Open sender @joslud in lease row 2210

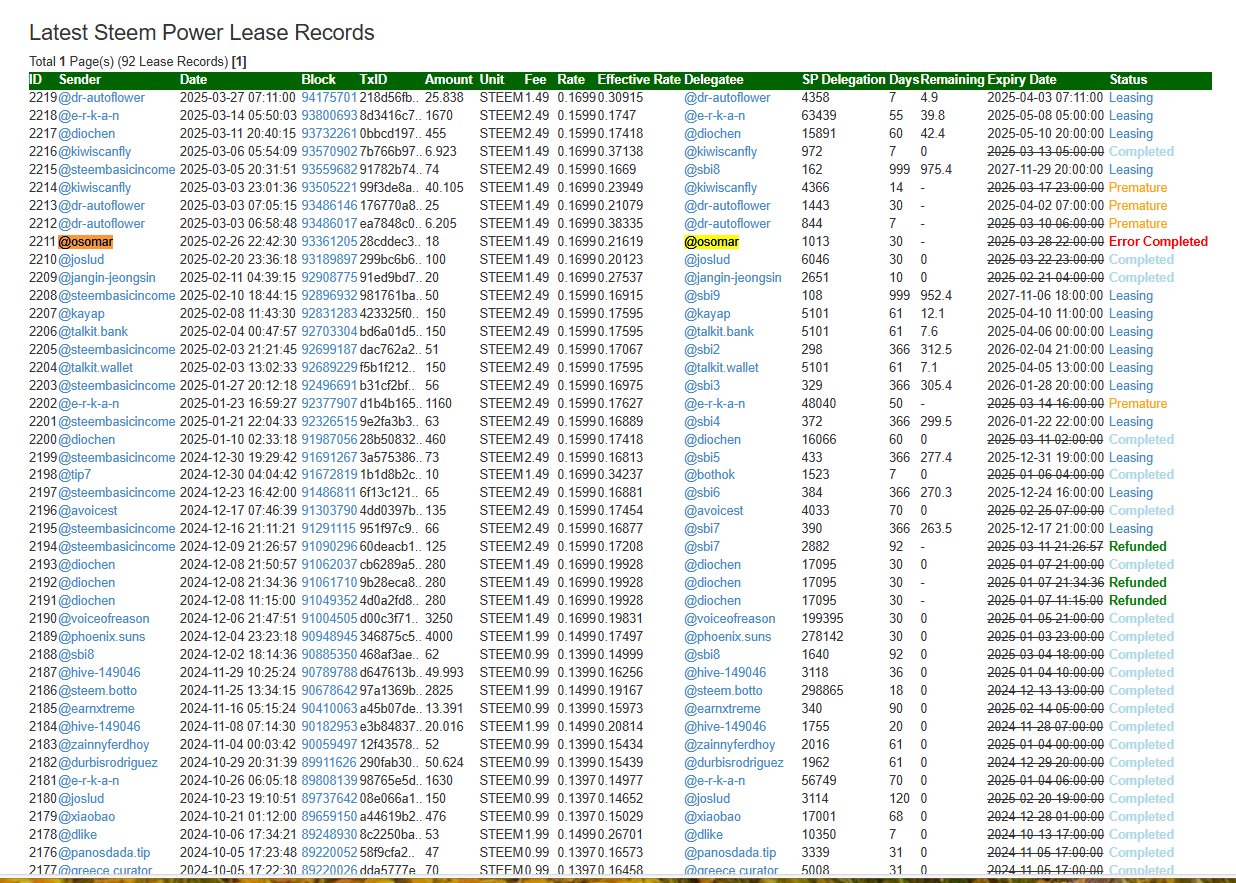tap(81, 260)
